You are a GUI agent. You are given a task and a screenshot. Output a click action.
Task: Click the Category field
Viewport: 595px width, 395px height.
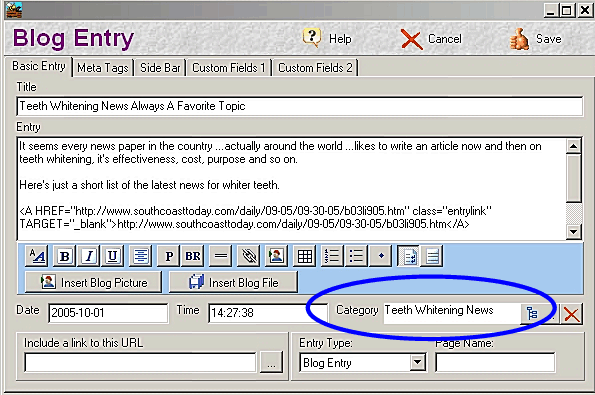[x=452, y=313]
